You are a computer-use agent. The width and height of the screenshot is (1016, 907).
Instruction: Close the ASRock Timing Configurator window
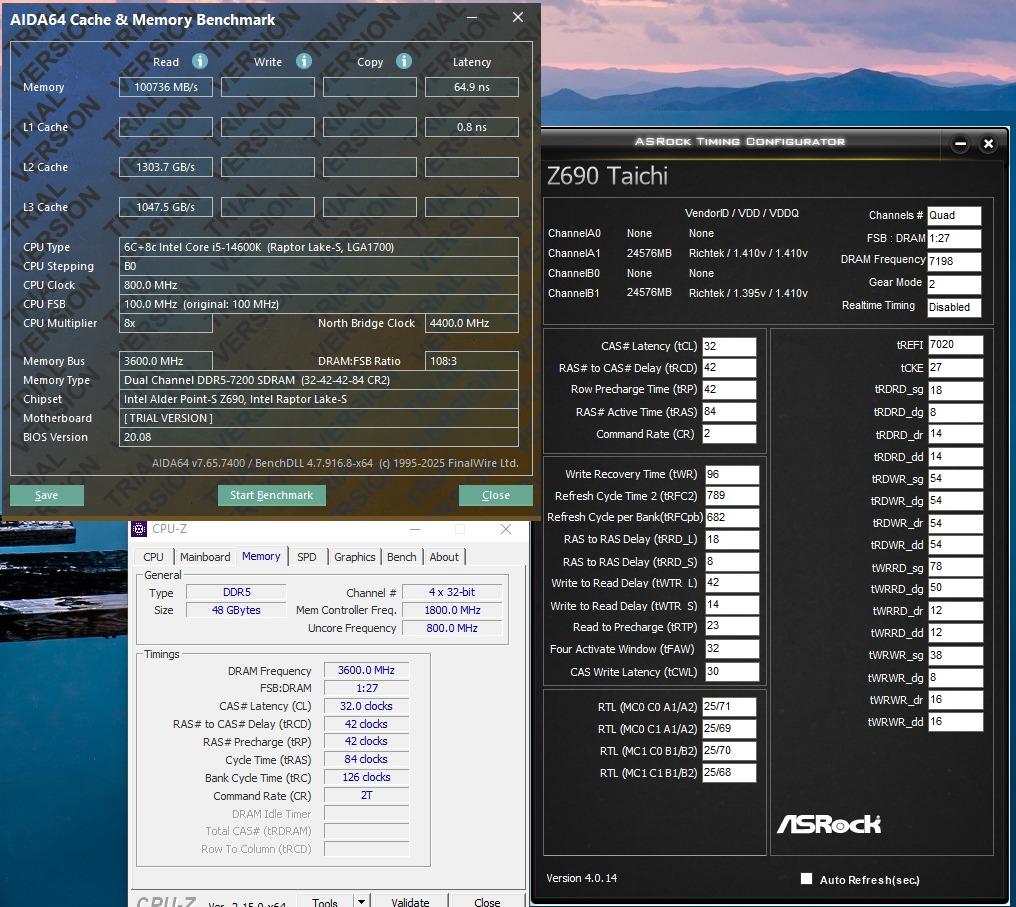tap(988, 144)
